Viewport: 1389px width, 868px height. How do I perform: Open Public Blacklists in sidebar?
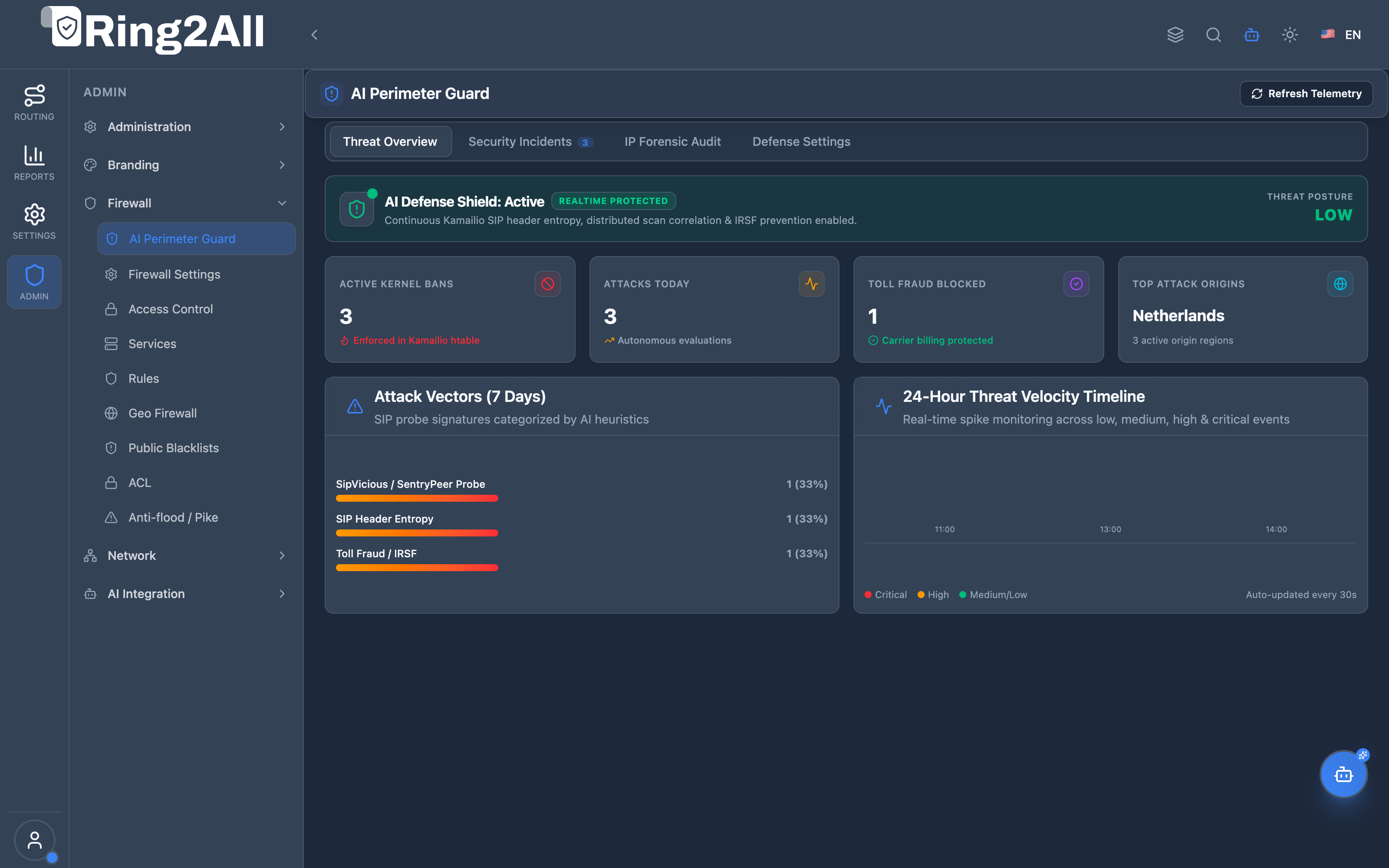(x=196, y=448)
